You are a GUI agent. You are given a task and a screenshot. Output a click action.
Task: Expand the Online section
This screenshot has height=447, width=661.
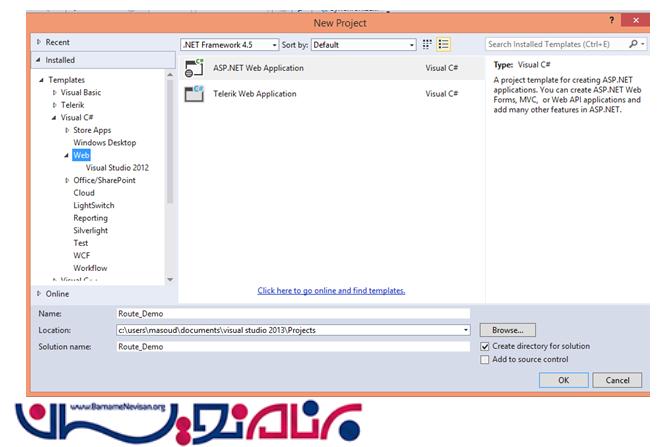click(x=39, y=294)
